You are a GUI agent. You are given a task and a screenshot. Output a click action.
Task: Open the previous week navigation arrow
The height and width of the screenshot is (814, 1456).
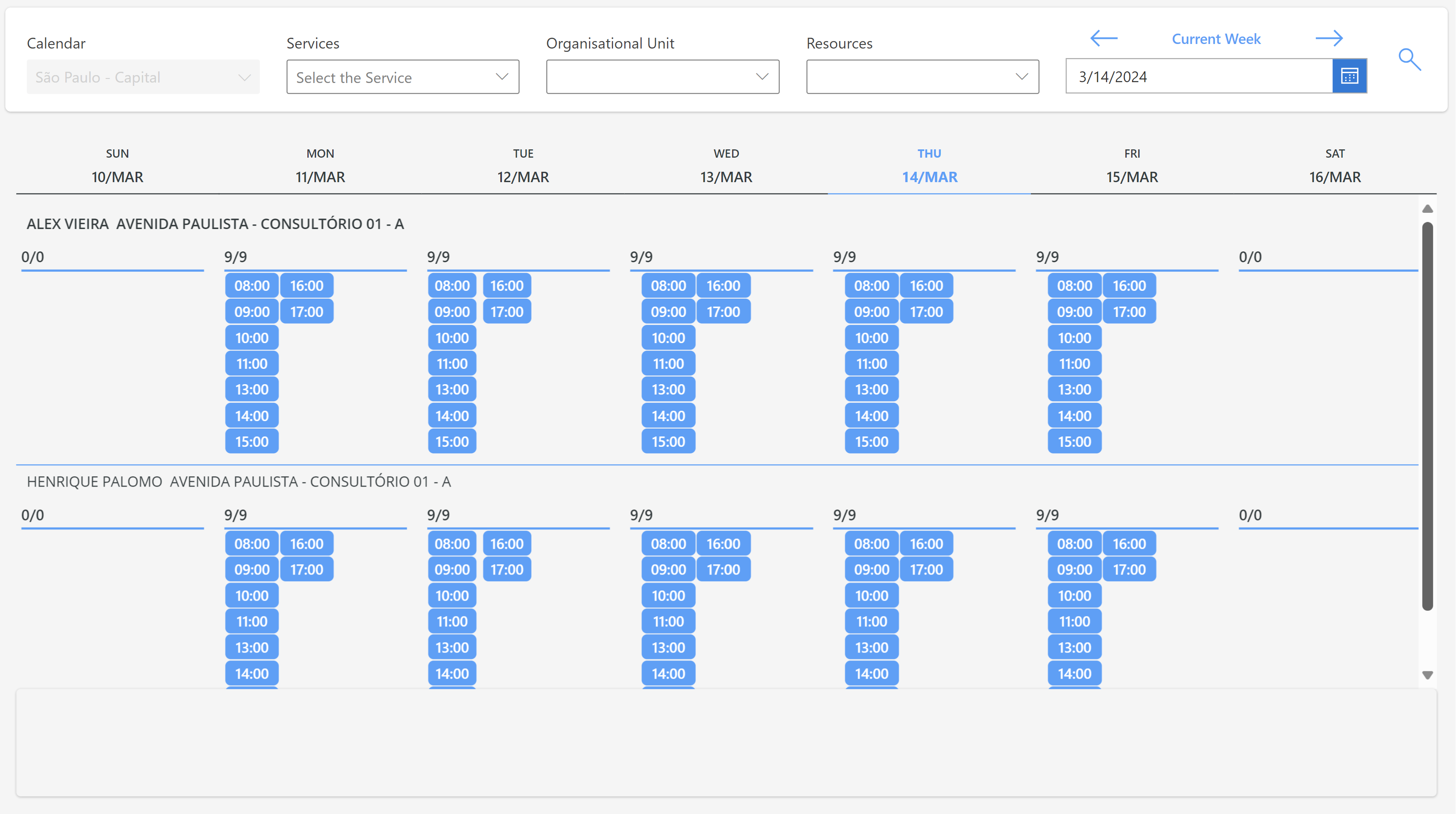1103,39
